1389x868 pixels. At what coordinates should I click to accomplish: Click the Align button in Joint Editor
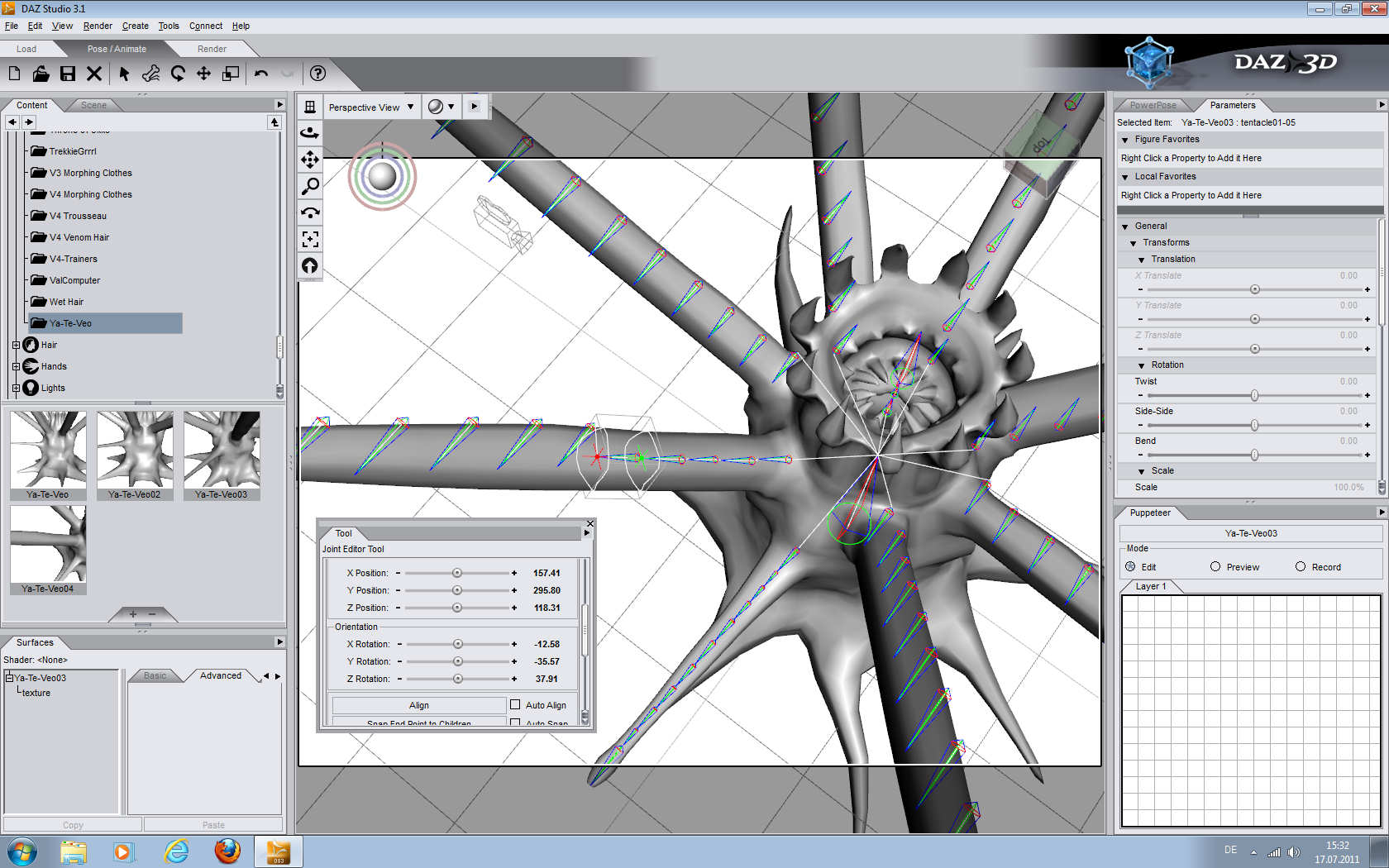[419, 705]
